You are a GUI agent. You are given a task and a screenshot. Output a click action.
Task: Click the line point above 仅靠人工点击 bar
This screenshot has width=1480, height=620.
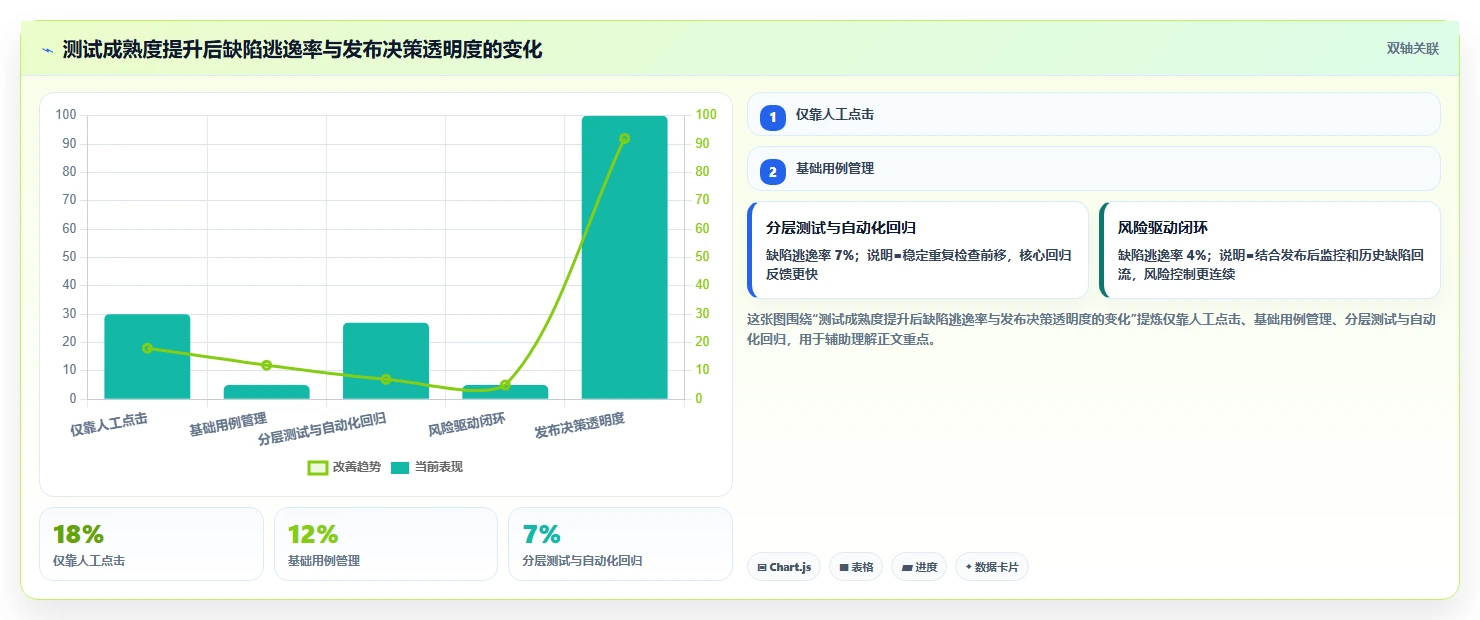point(147,348)
